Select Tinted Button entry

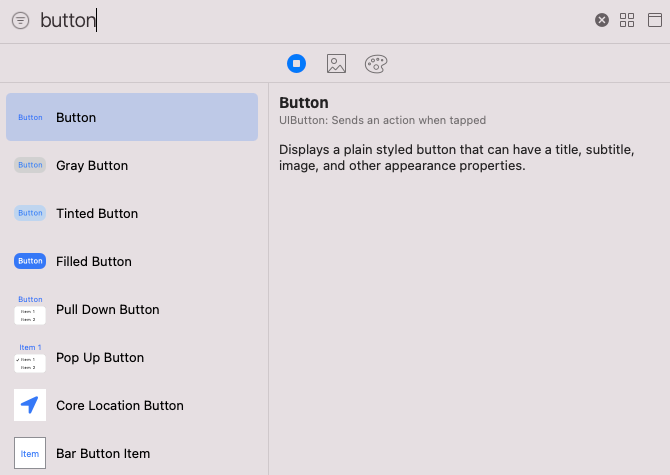(x=132, y=213)
